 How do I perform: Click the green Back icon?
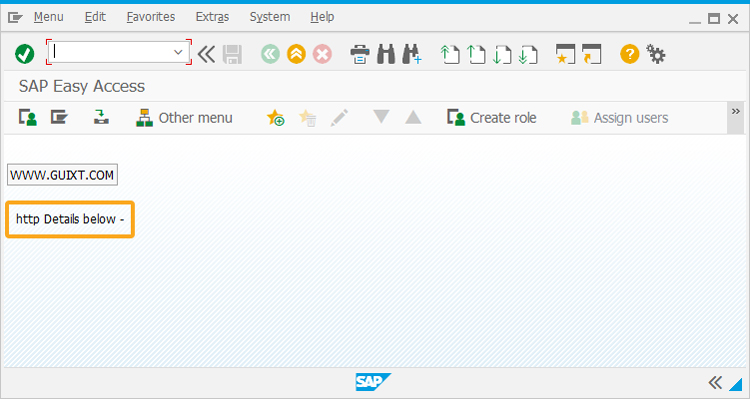tap(270, 54)
